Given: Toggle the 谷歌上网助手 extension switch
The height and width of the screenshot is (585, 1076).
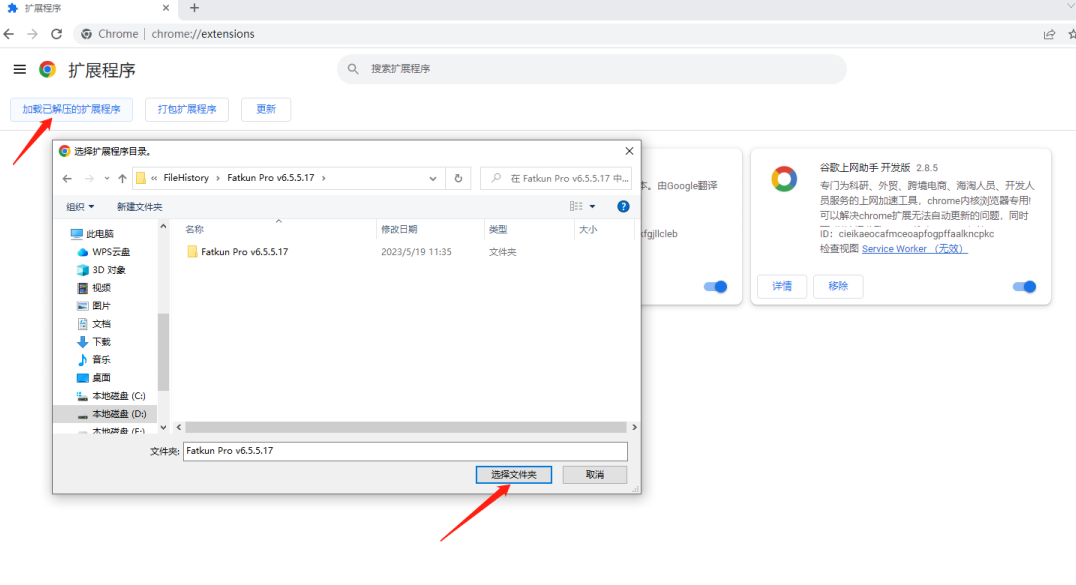Looking at the screenshot, I should coord(1025,286).
